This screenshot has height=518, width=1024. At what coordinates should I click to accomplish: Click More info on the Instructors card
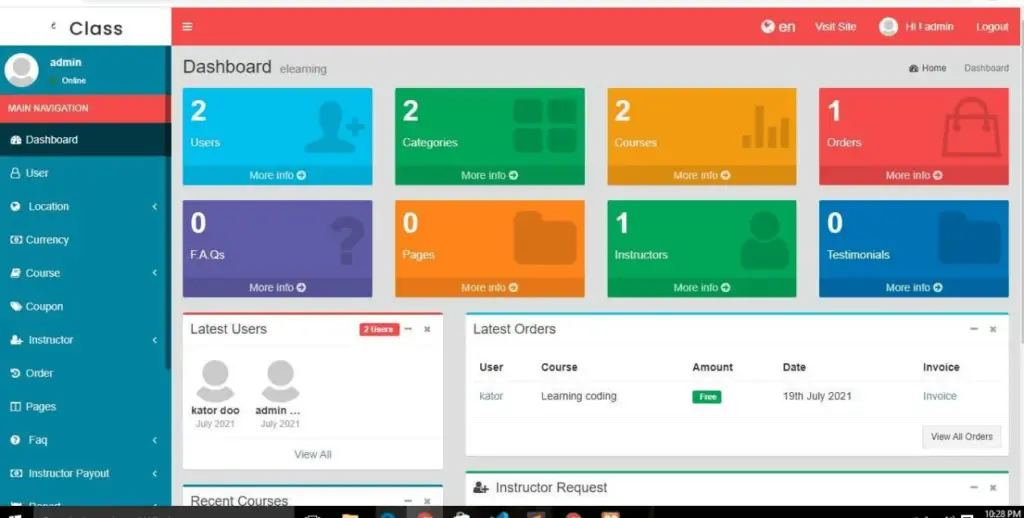pos(702,287)
